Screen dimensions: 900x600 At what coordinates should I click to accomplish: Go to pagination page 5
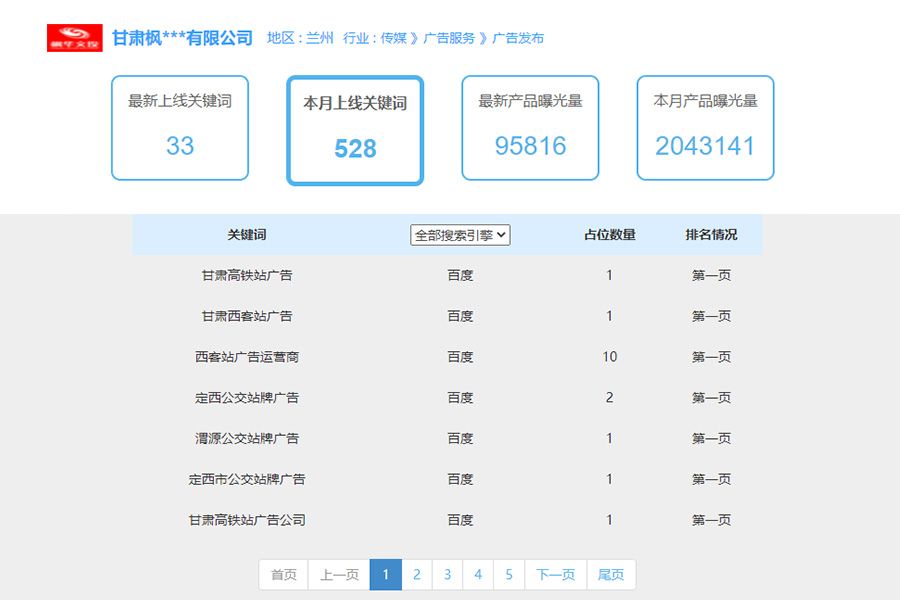coord(509,574)
